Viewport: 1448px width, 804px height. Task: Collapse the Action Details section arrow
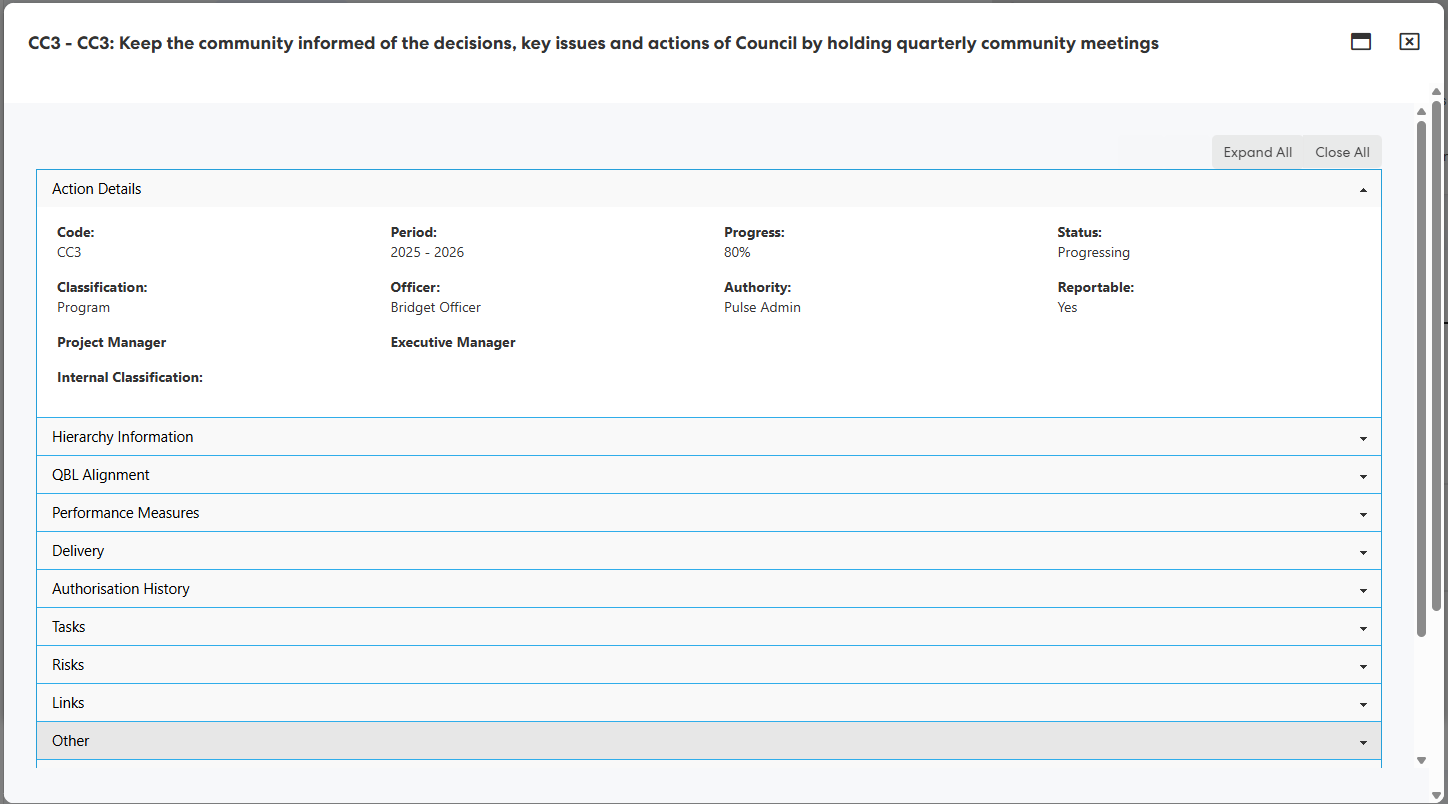pos(1363,190)
